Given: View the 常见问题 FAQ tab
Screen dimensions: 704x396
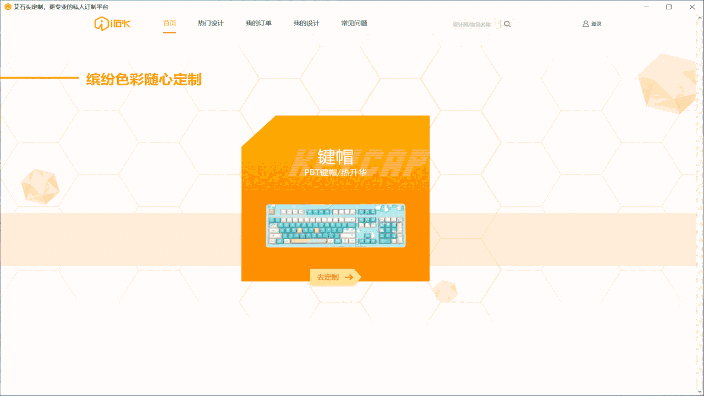Looking at the screenshot, I should coord(354,23).
